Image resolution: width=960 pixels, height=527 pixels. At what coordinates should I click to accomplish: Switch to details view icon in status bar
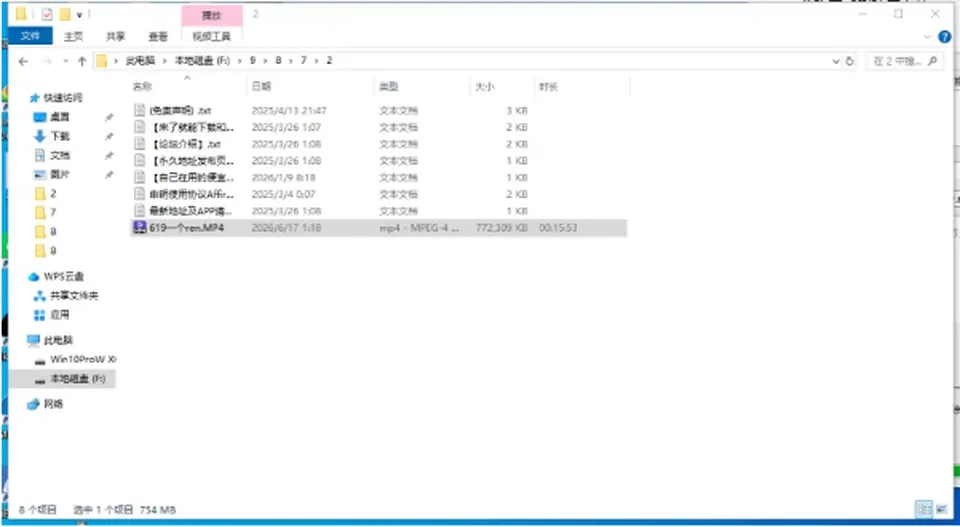pyautogui.click(x=924, y=509)
